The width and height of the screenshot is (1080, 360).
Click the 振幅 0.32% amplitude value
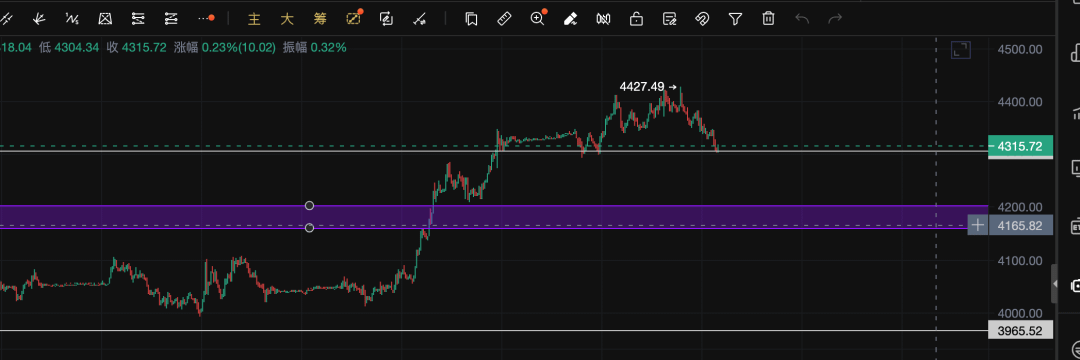click(315, 47)
